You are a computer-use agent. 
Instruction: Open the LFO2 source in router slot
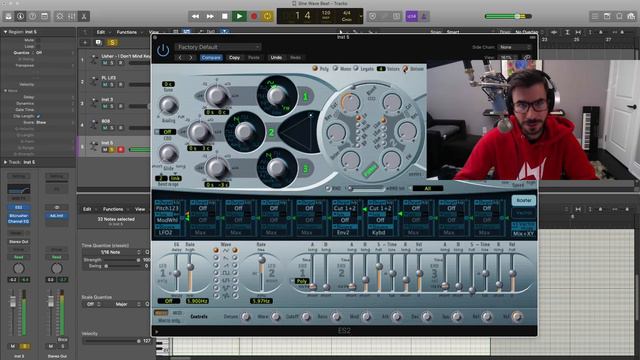point(166,232)
